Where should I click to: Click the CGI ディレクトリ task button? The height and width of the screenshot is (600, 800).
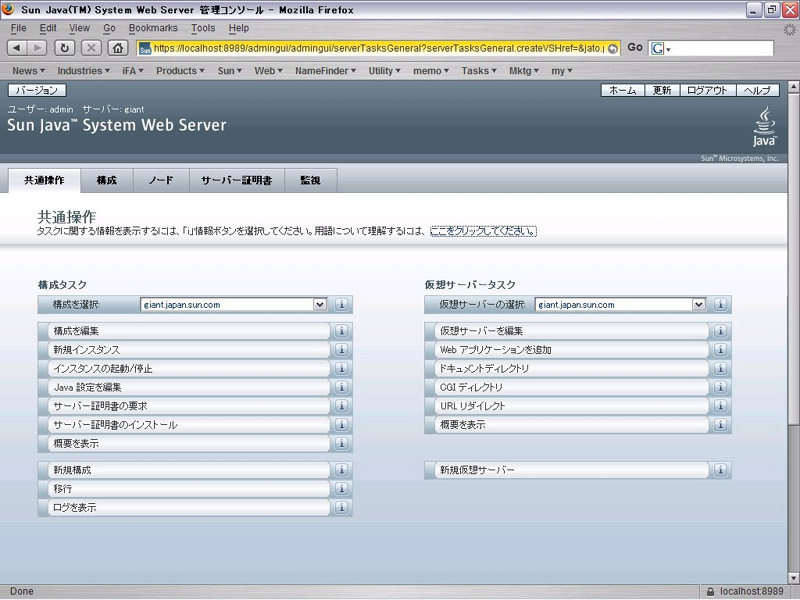(571, 387)
